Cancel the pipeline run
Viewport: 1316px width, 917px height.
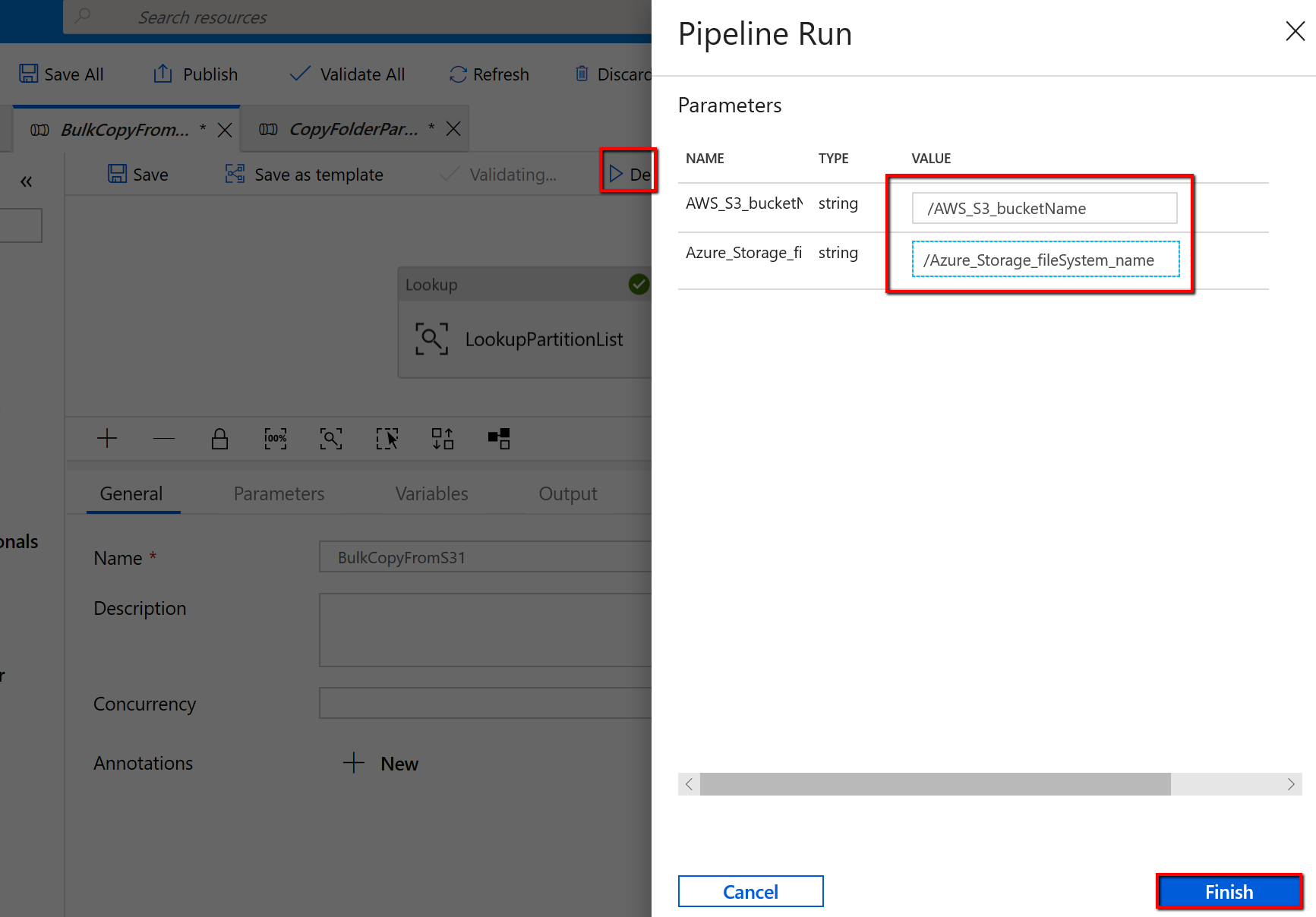click(x=750, y=891)
